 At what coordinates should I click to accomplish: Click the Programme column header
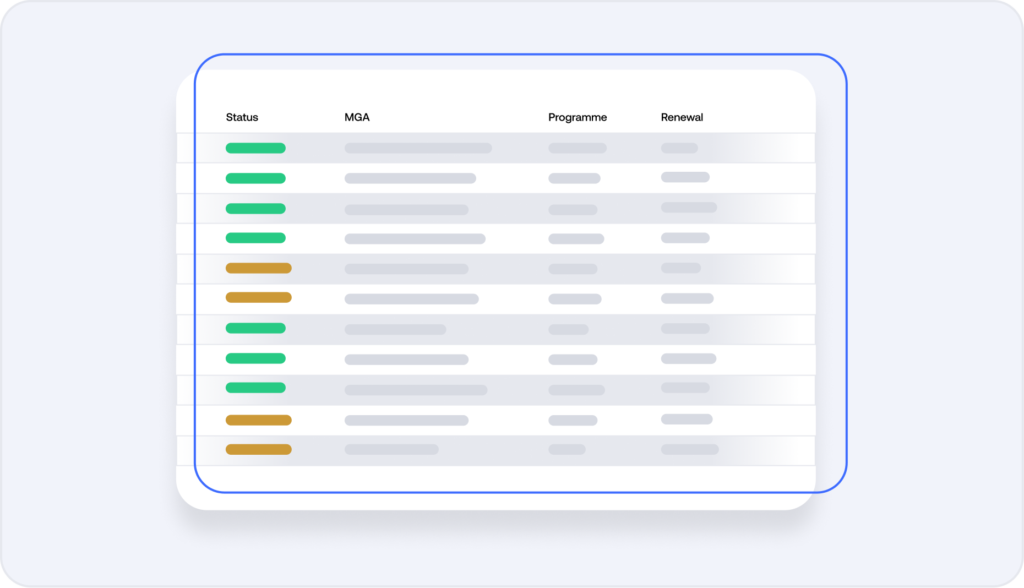coord(577,117)
